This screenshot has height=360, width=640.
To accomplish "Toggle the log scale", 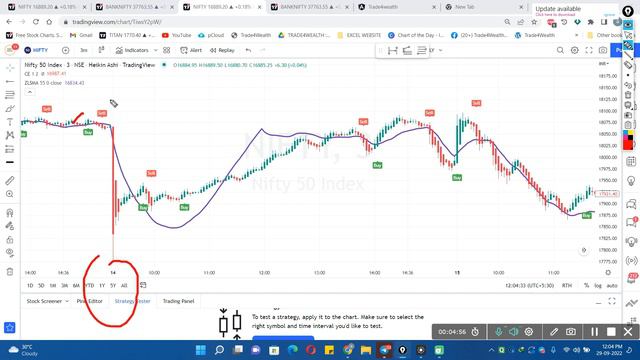I will pos(598,285).
